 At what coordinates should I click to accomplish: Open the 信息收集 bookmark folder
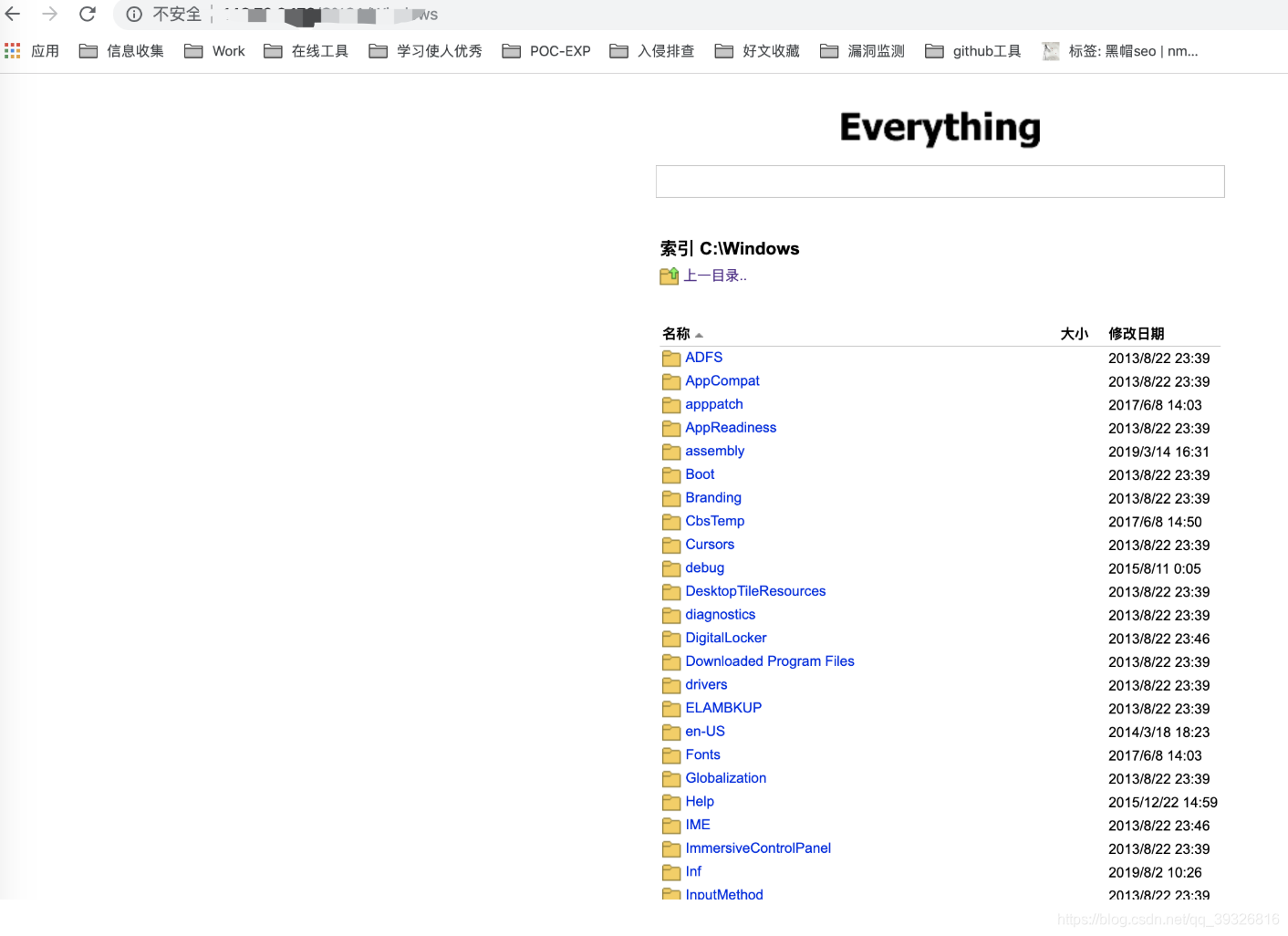[121, 51]
